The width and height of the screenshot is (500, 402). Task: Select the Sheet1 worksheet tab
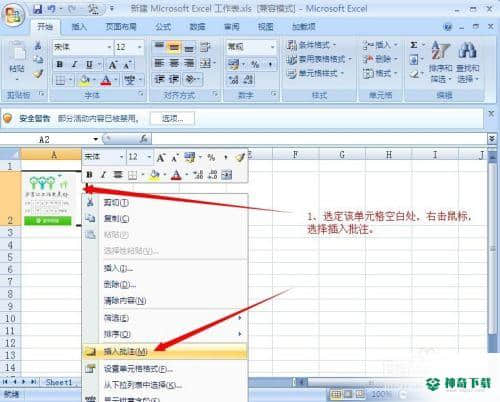[59, 382]
